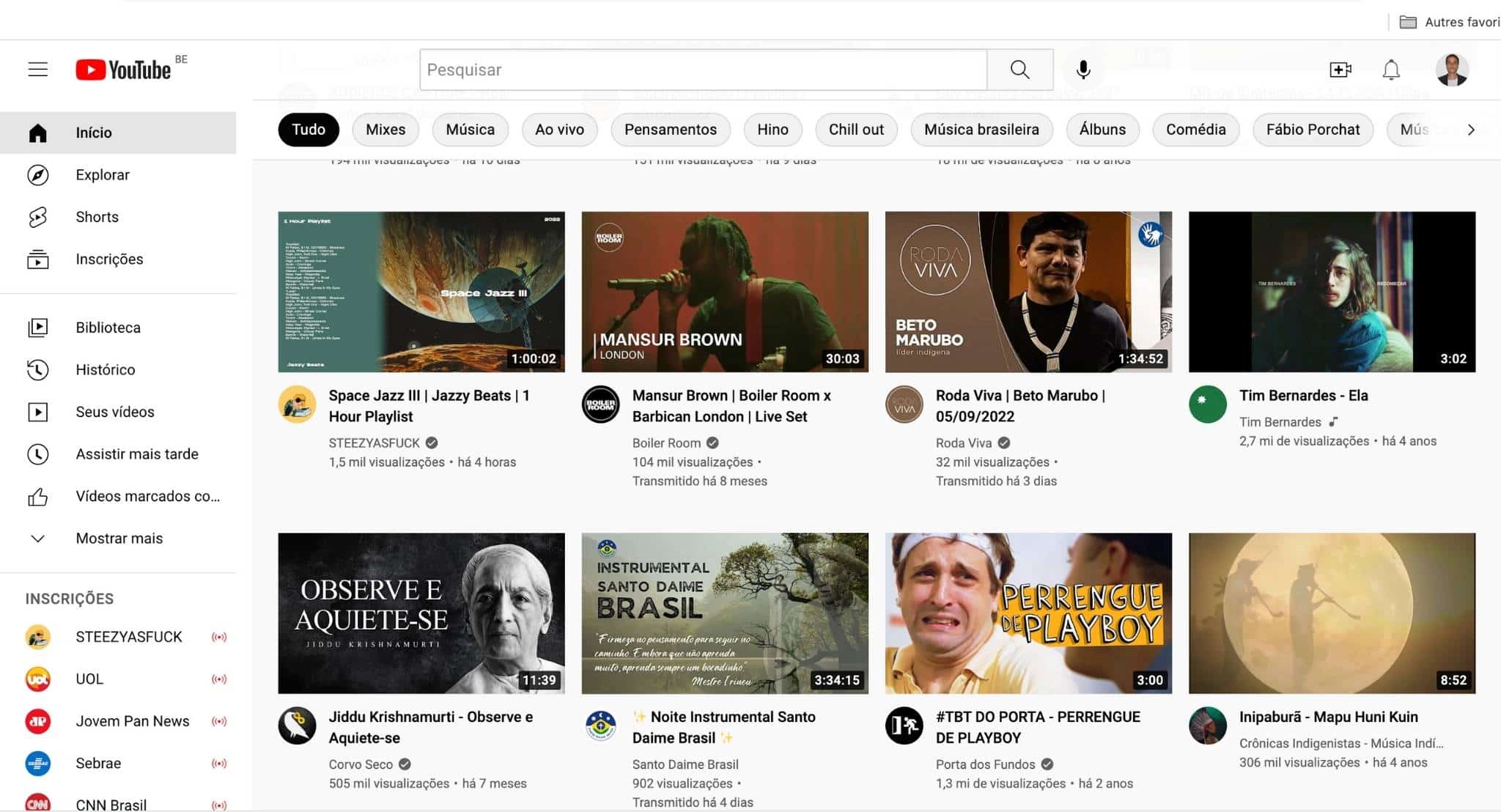Open the Create video icon
Image resolution: width=1501 pixels, height=812 pixels.
click(1340, 70)
